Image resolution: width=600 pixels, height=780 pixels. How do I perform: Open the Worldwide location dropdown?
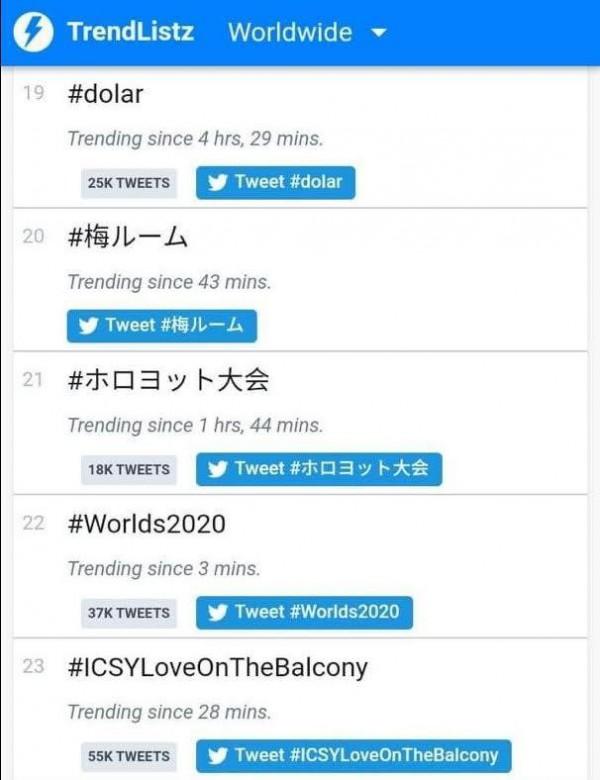(290, 32)
